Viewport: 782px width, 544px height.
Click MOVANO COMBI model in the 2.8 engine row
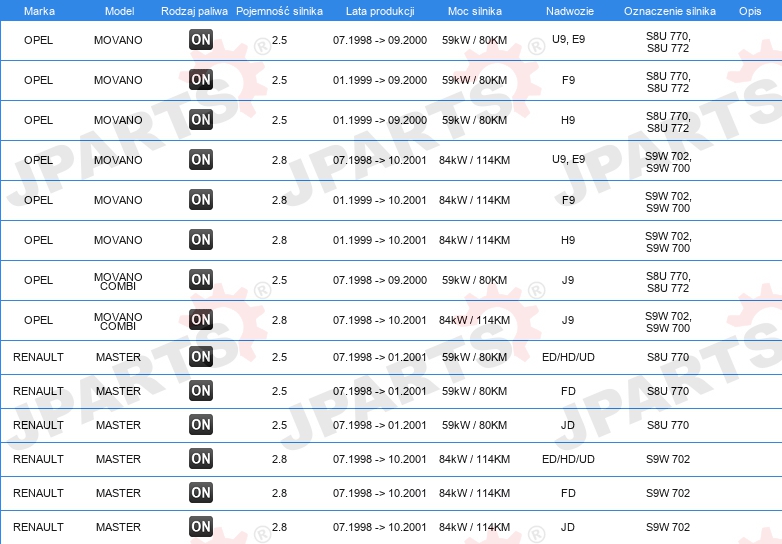point(118,321)
